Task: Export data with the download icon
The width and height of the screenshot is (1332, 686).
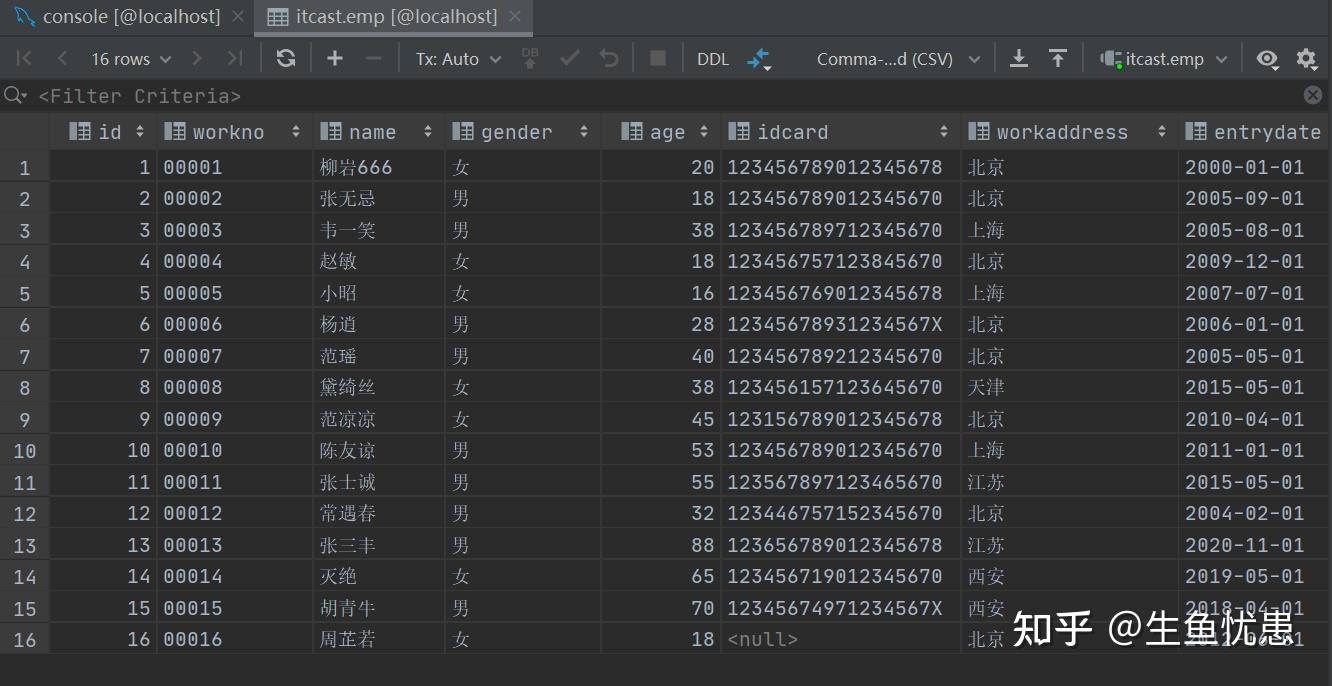Action: click(1019, 59)
